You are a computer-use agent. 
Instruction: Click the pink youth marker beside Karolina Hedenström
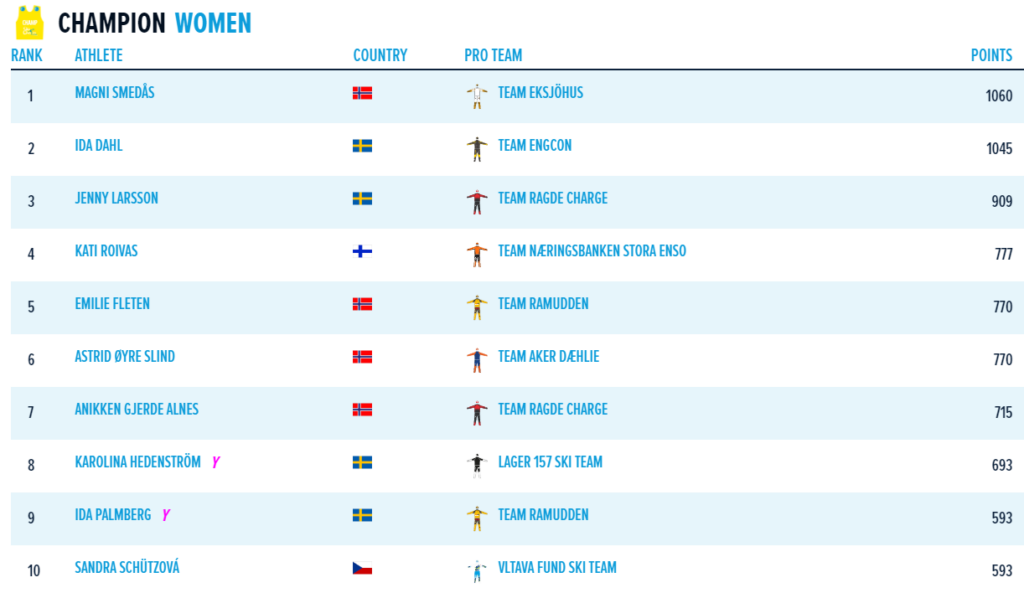[x=215, y=462]
